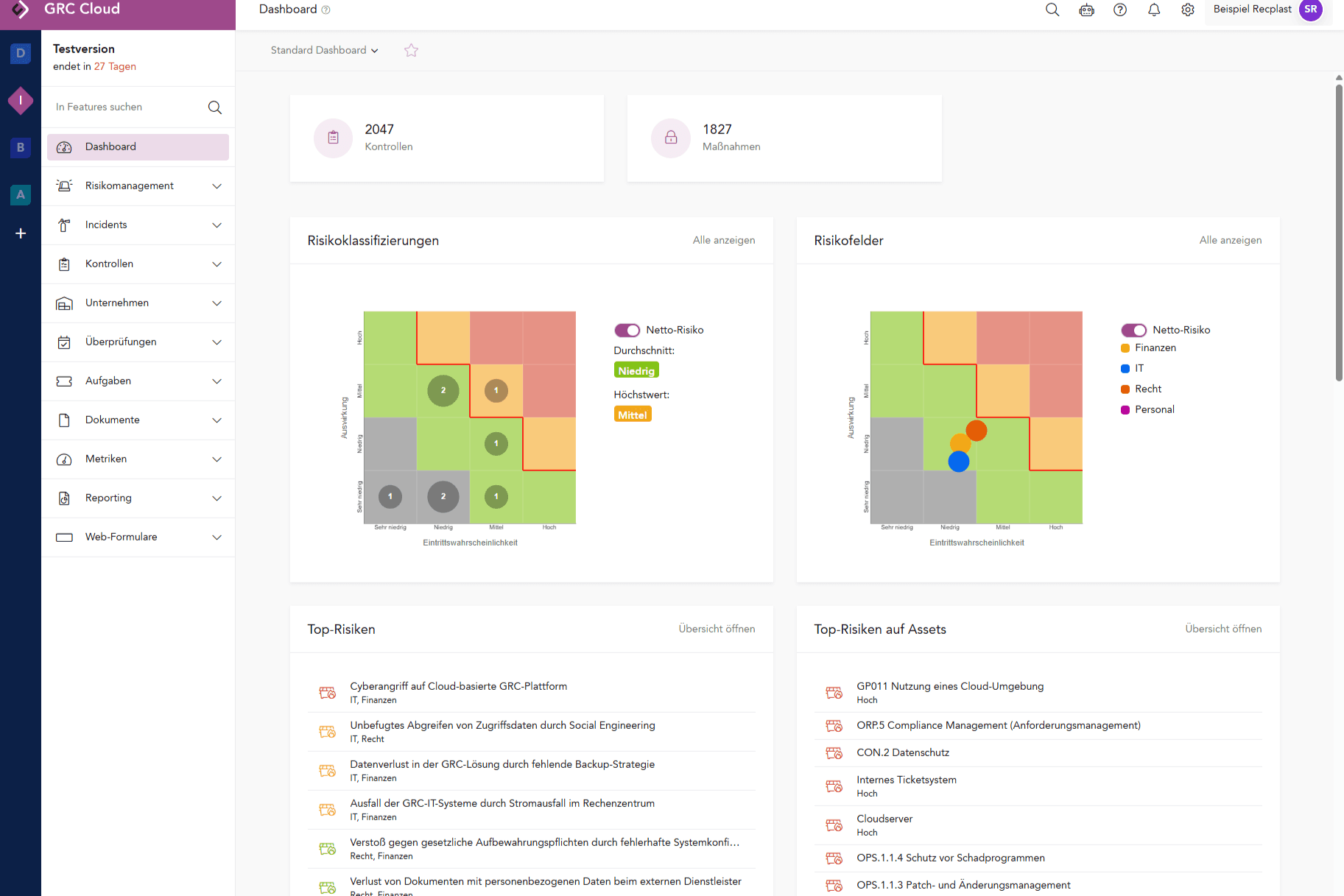The image size is (1344, 896).
Task: Toggle Netto-Risiko in Risikoklassifizierungen
Action: pos(627,330)
